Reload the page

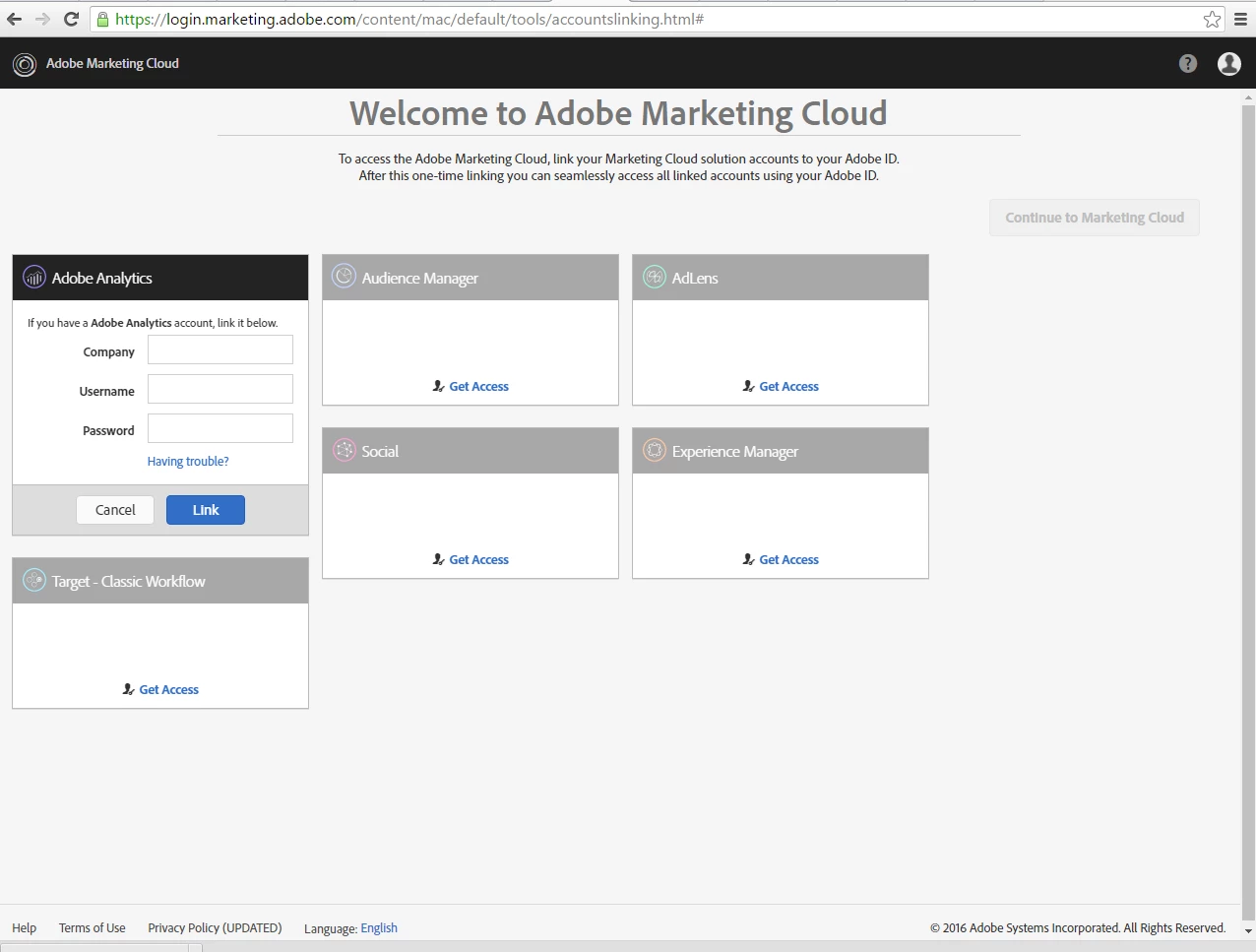(x=71, y=19)
